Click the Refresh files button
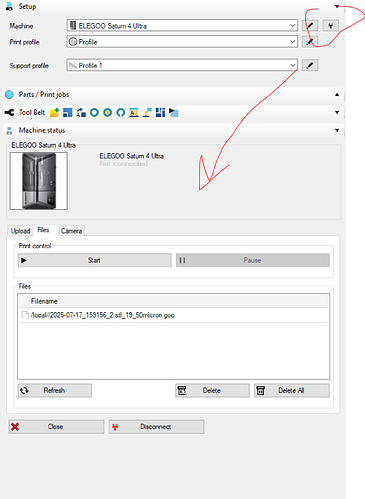 pyautogui.click(x=55, y=390)
